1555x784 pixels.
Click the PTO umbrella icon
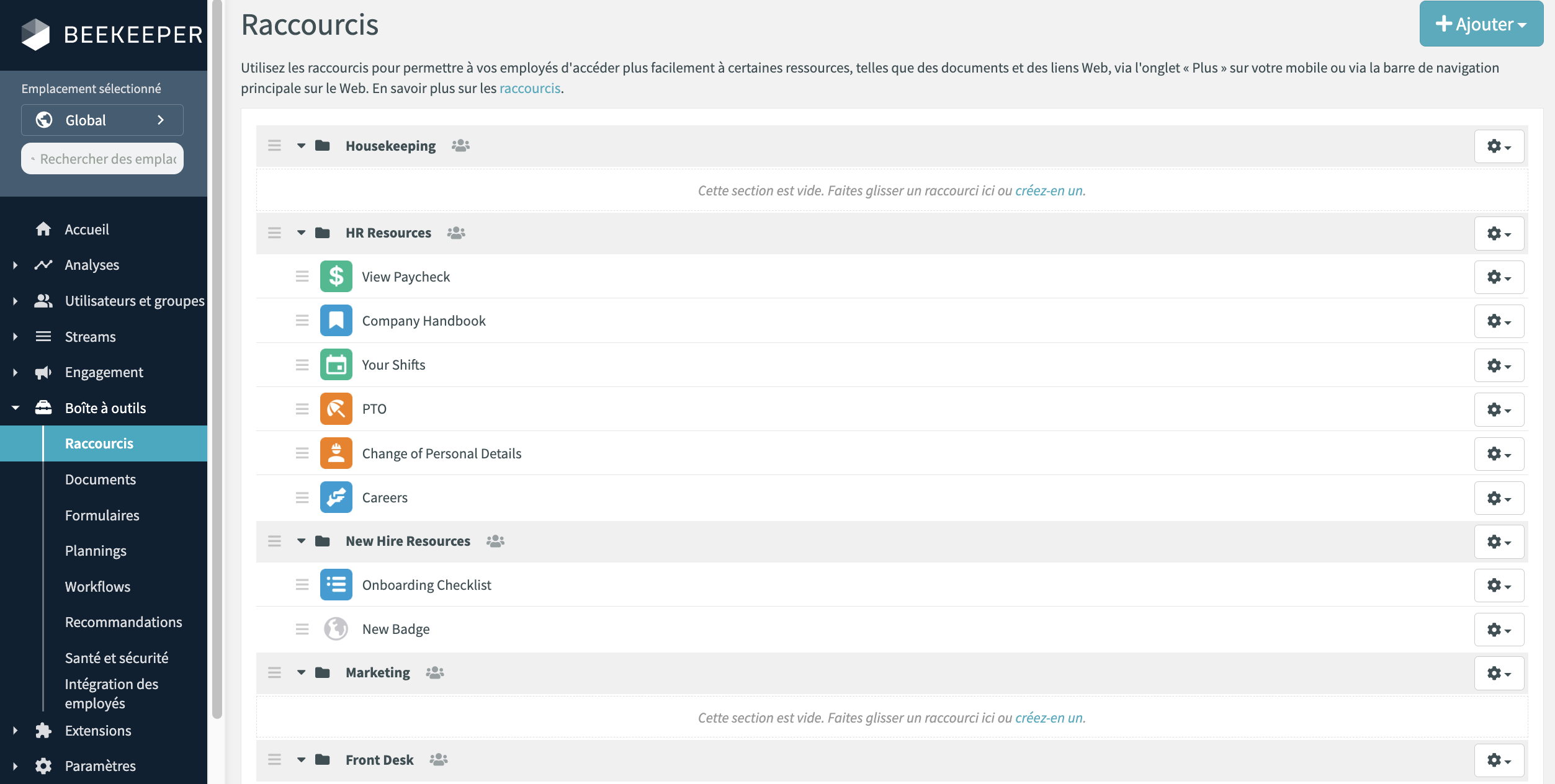(336, 409)
